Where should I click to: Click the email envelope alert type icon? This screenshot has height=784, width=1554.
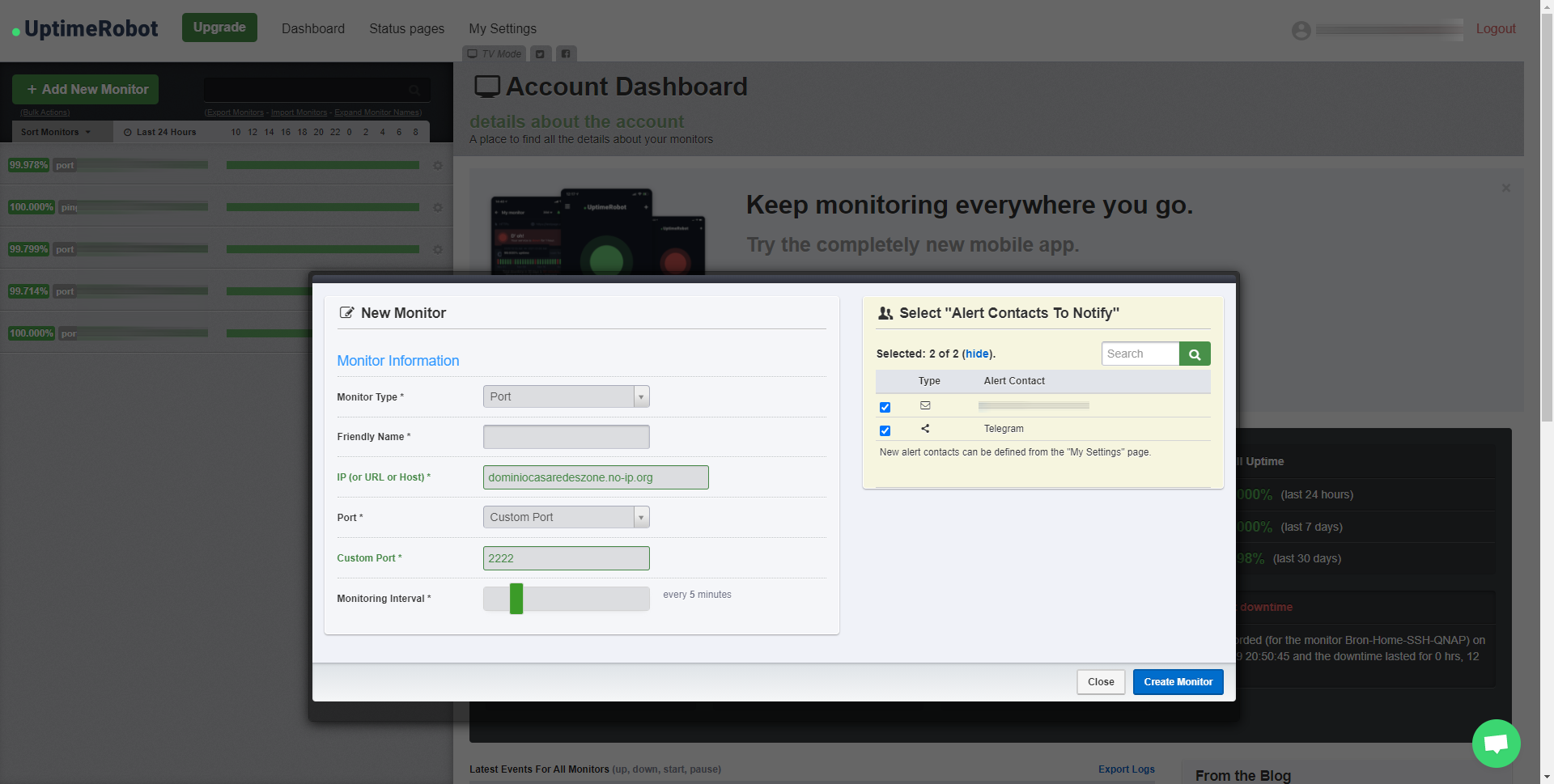click(925, 405)
